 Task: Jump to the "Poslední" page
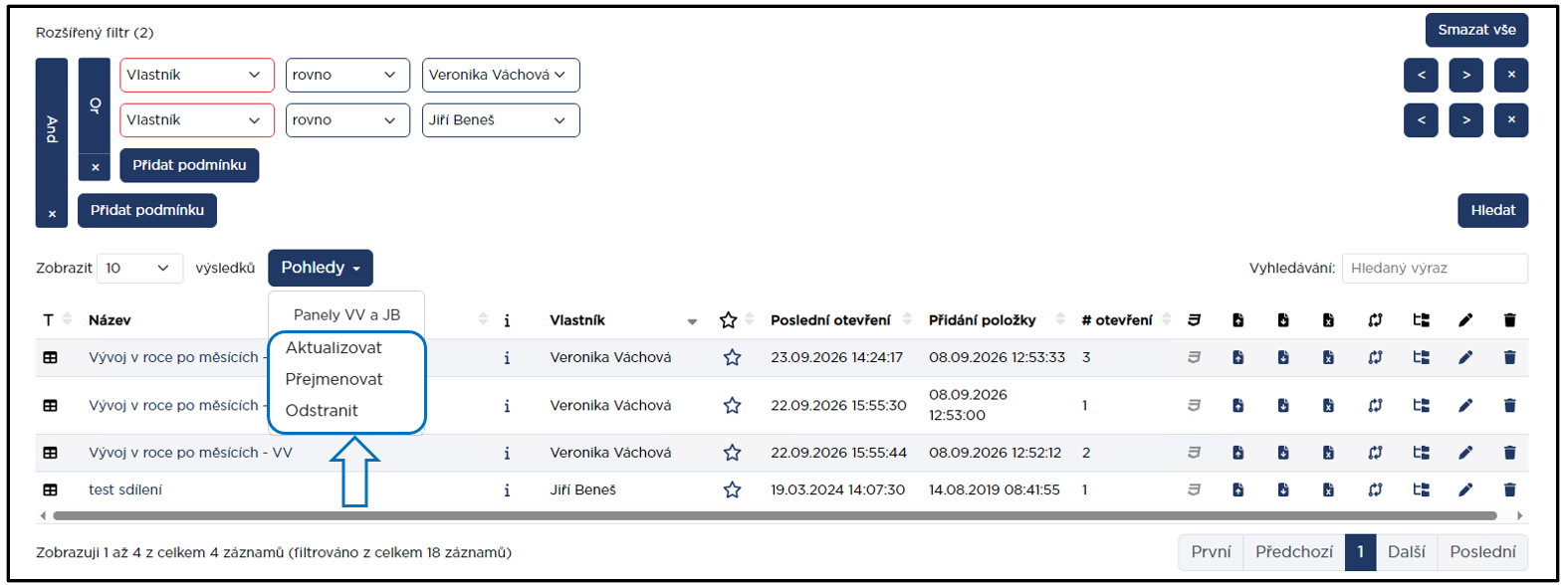[x=1482, y=551]
